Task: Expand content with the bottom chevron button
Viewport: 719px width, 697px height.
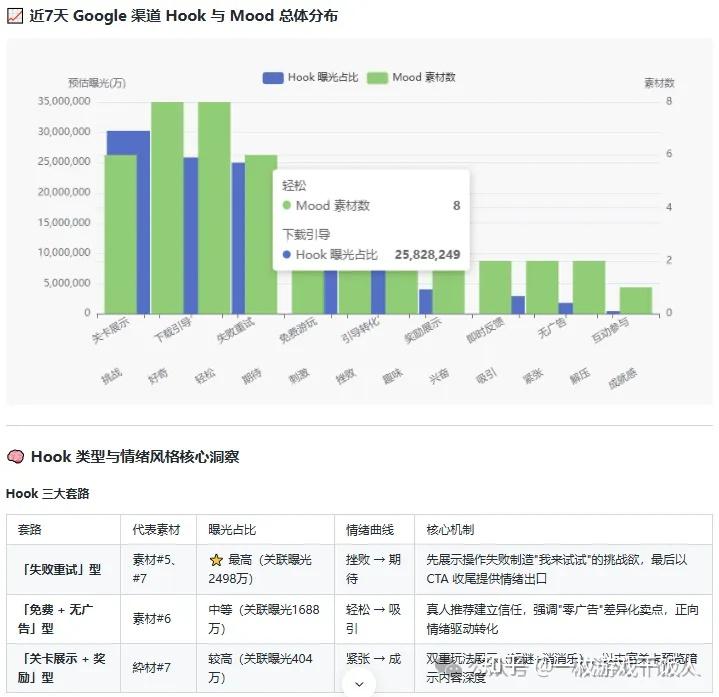Action: 360,684
